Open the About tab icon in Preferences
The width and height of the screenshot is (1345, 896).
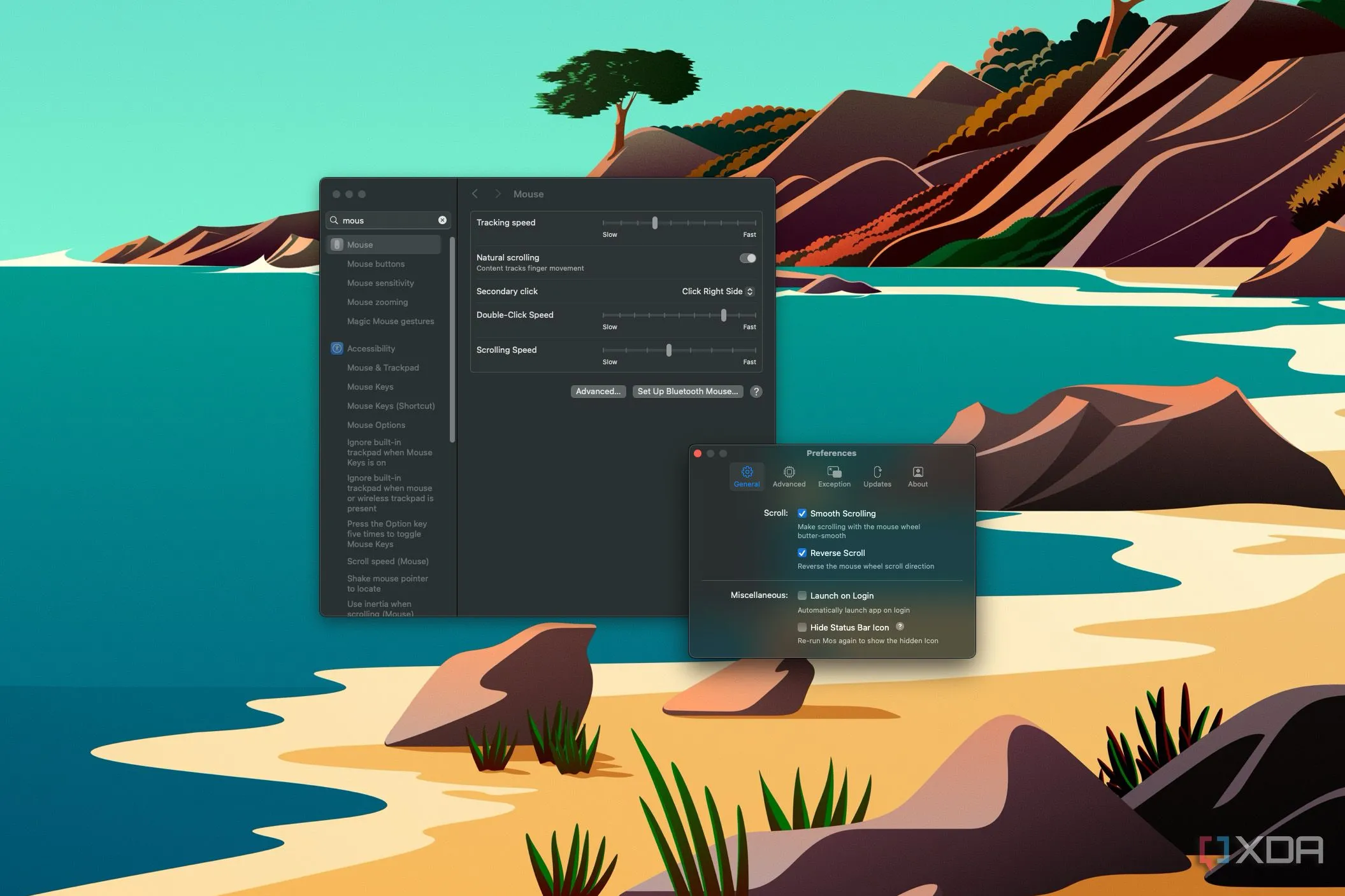[917, 473]
